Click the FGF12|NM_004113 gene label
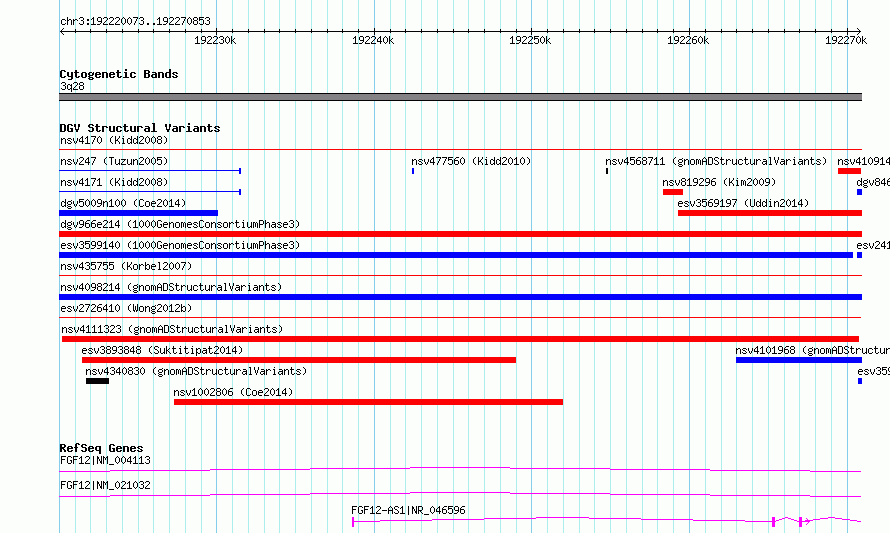This screenshot has height=533, width=890. coord(106,460)
